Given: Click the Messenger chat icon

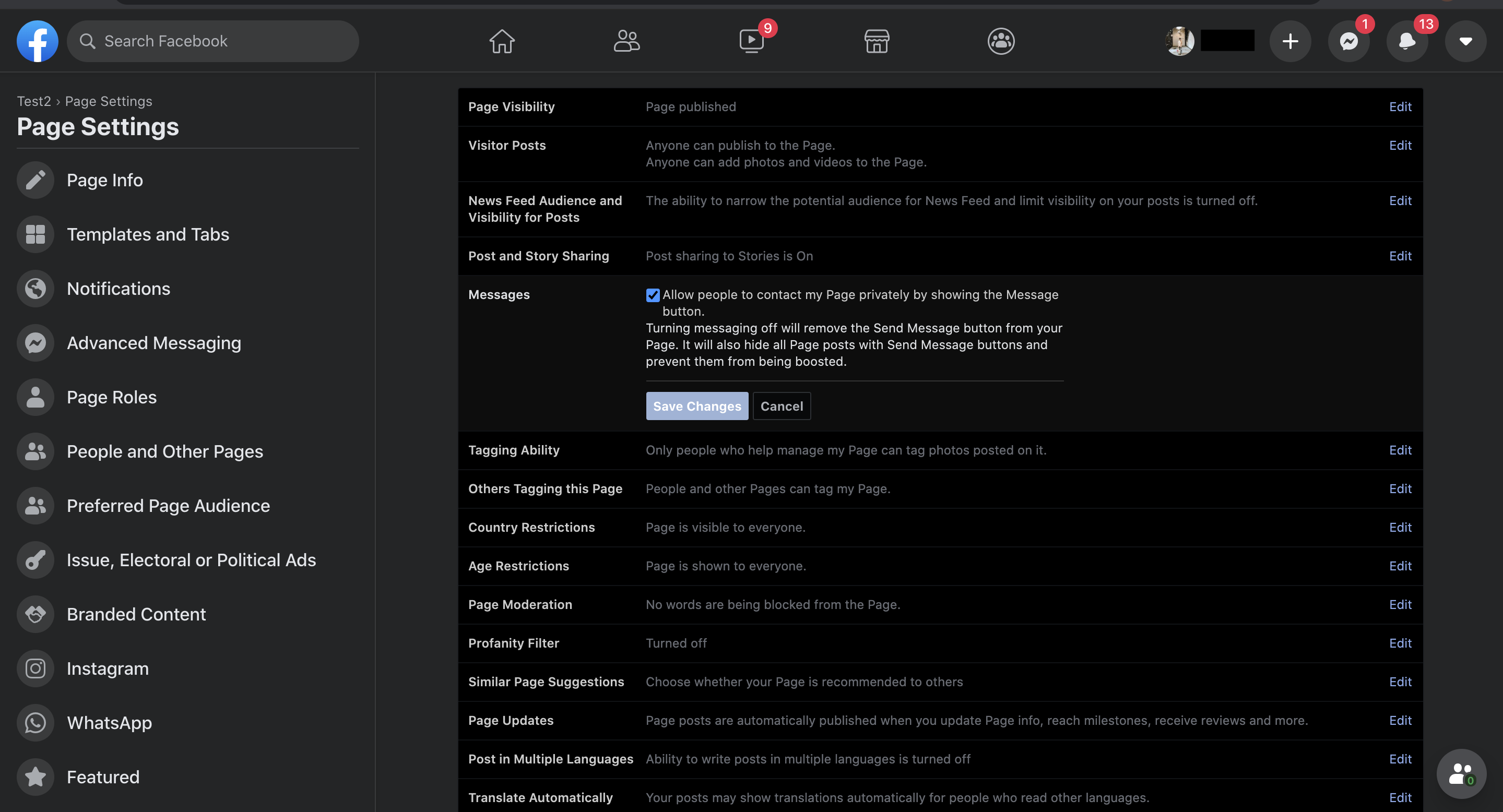Looking at the screenshot, I should tap(1350, 41).
